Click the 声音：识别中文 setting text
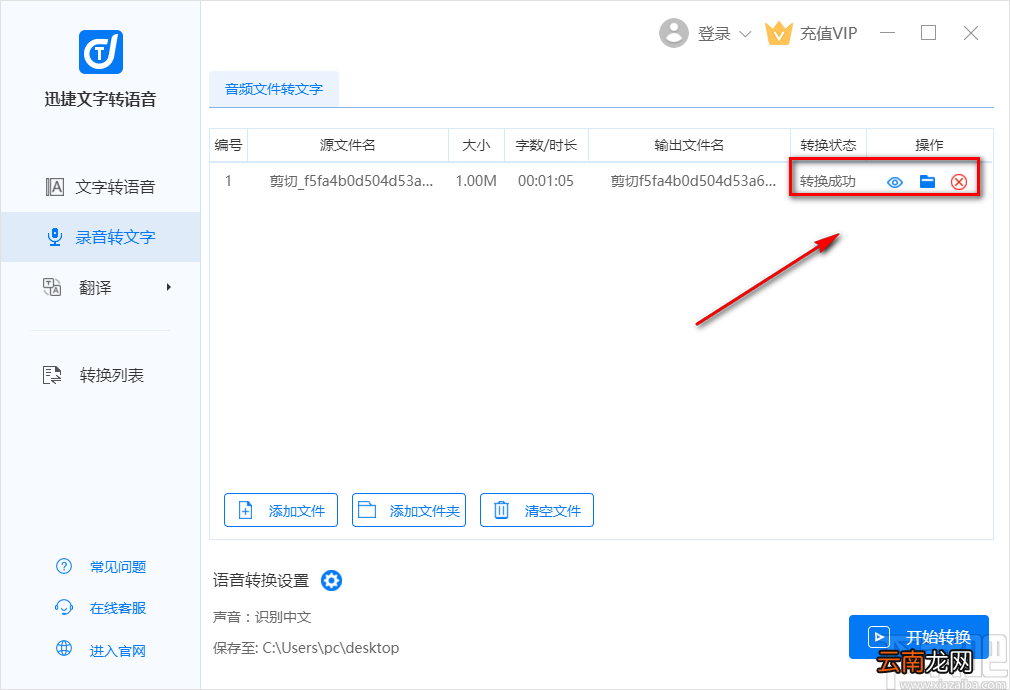Screen dimensions: 1010x690 point(262,617)
